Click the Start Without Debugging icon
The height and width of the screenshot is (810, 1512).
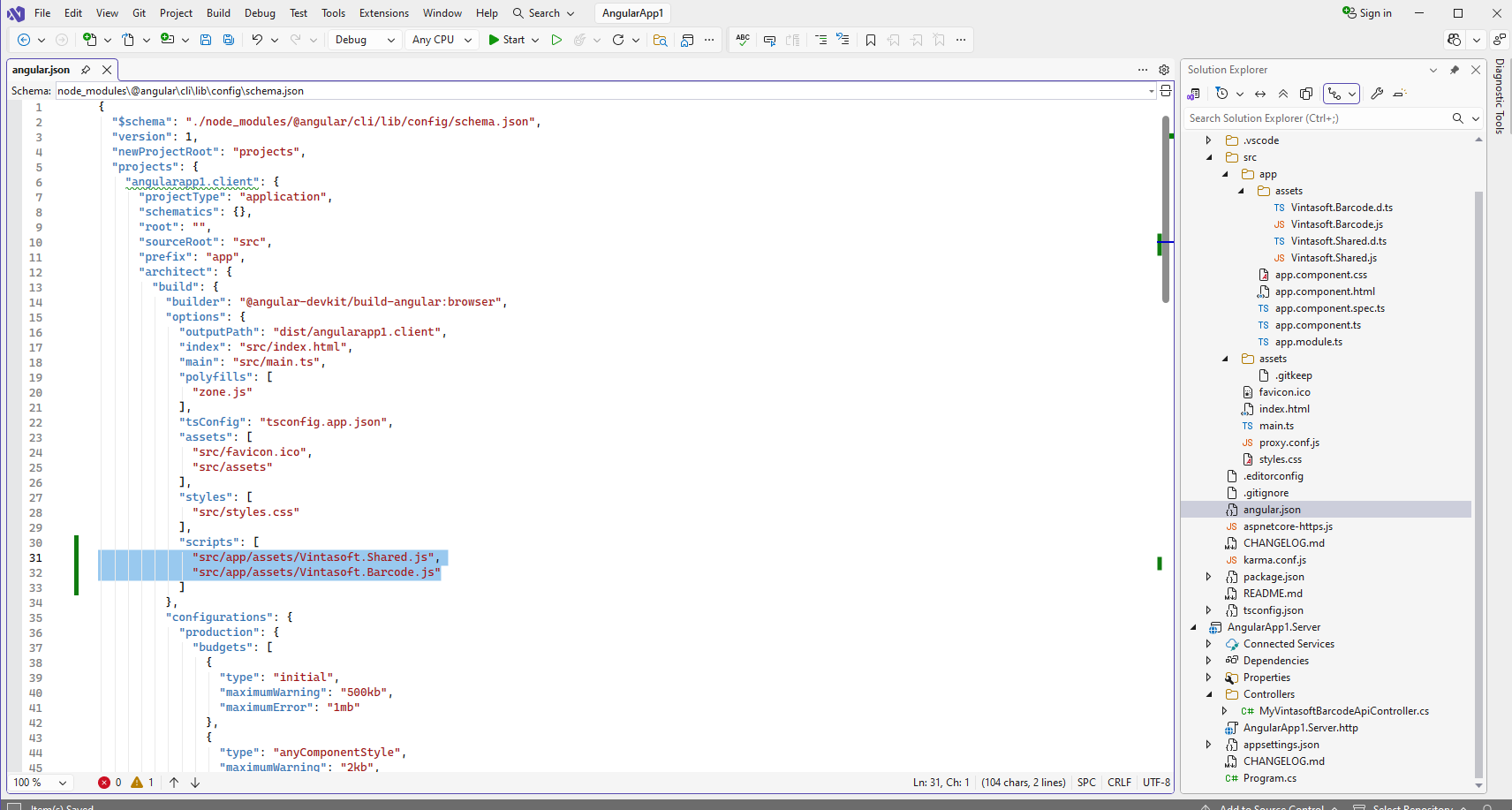point(556,40)
